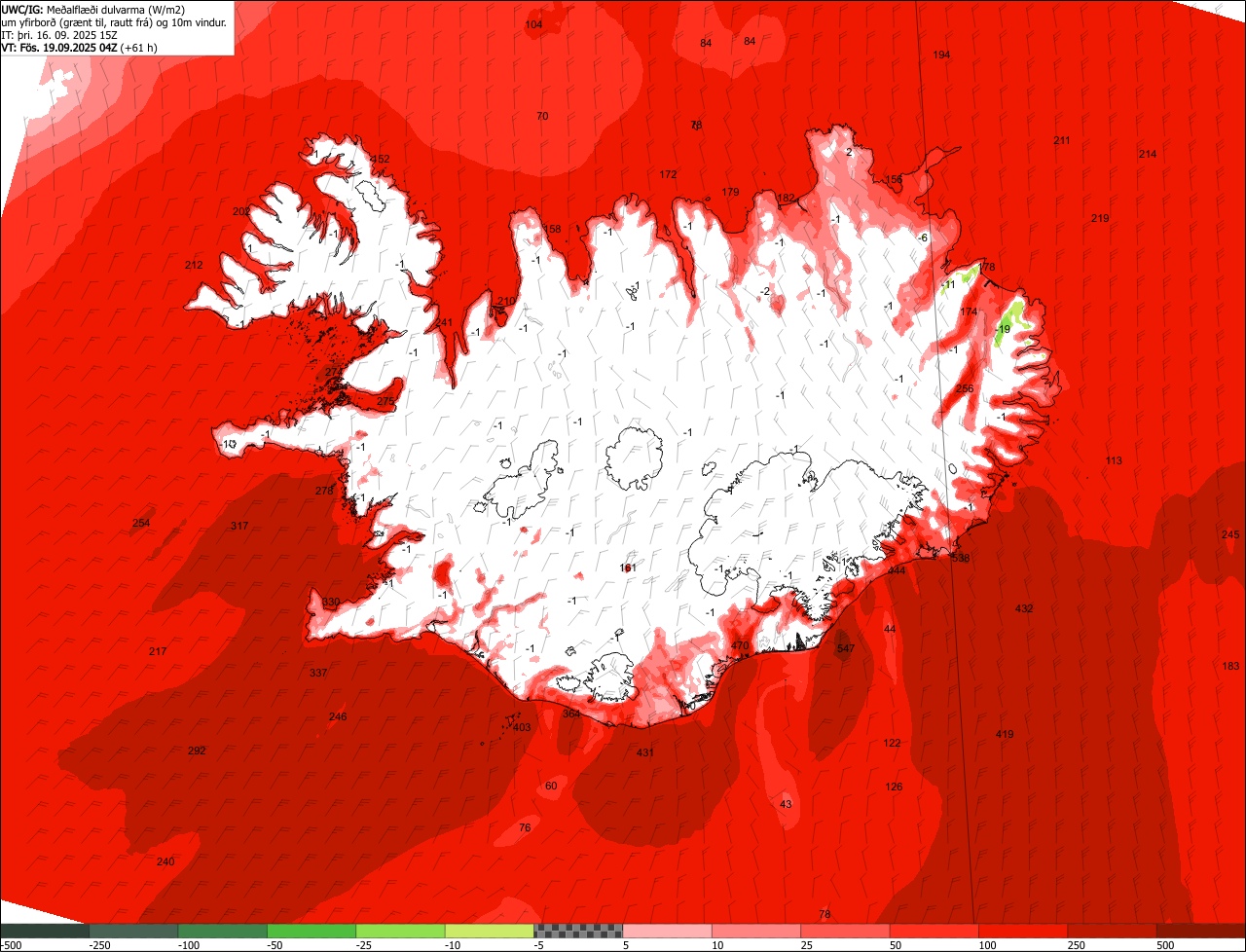Click the legend swatch between -100 and -50

[222, 931]
